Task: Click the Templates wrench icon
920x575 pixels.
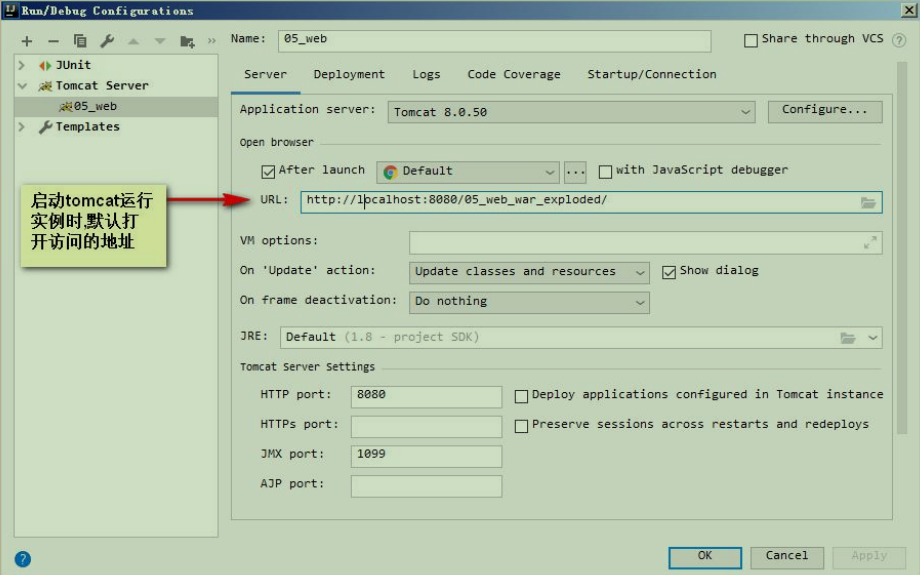Action: click(45, 127)
